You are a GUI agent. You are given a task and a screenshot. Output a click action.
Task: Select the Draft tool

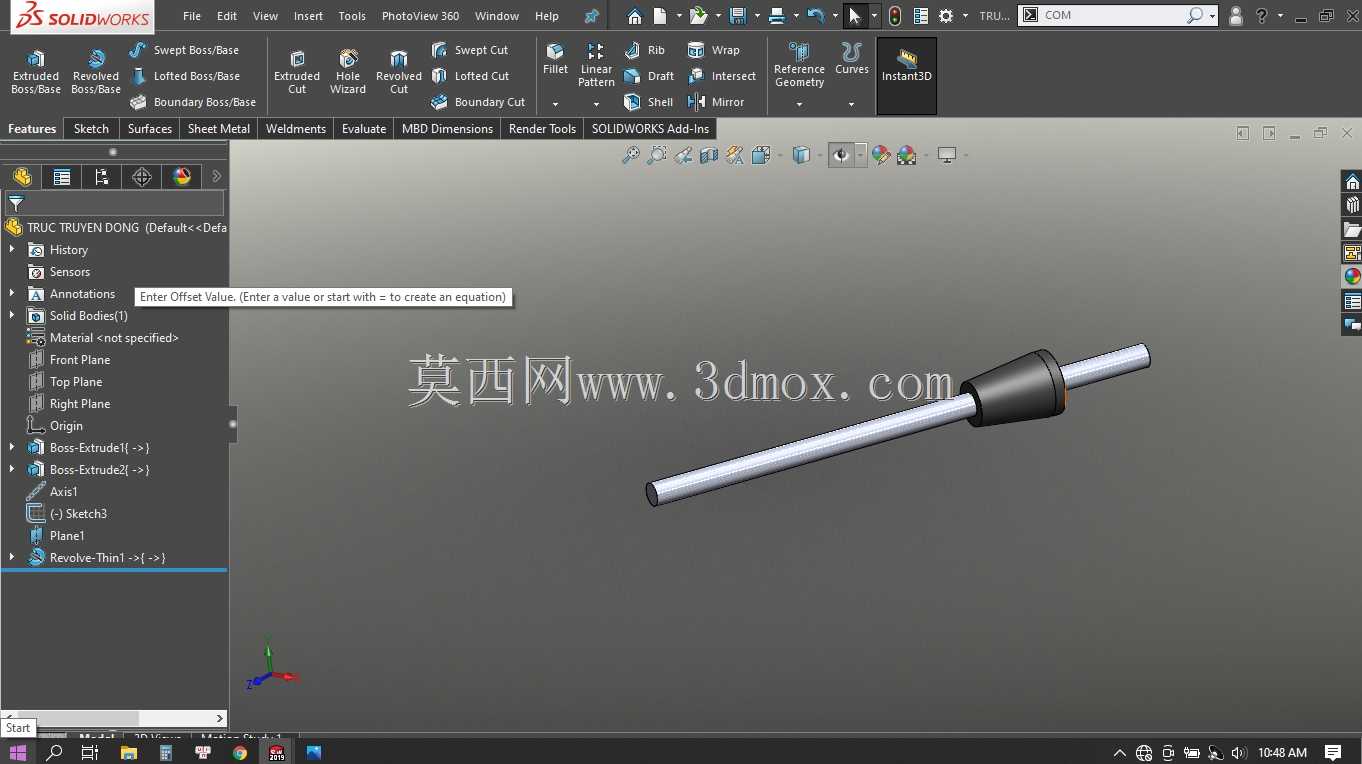point(649,76)
